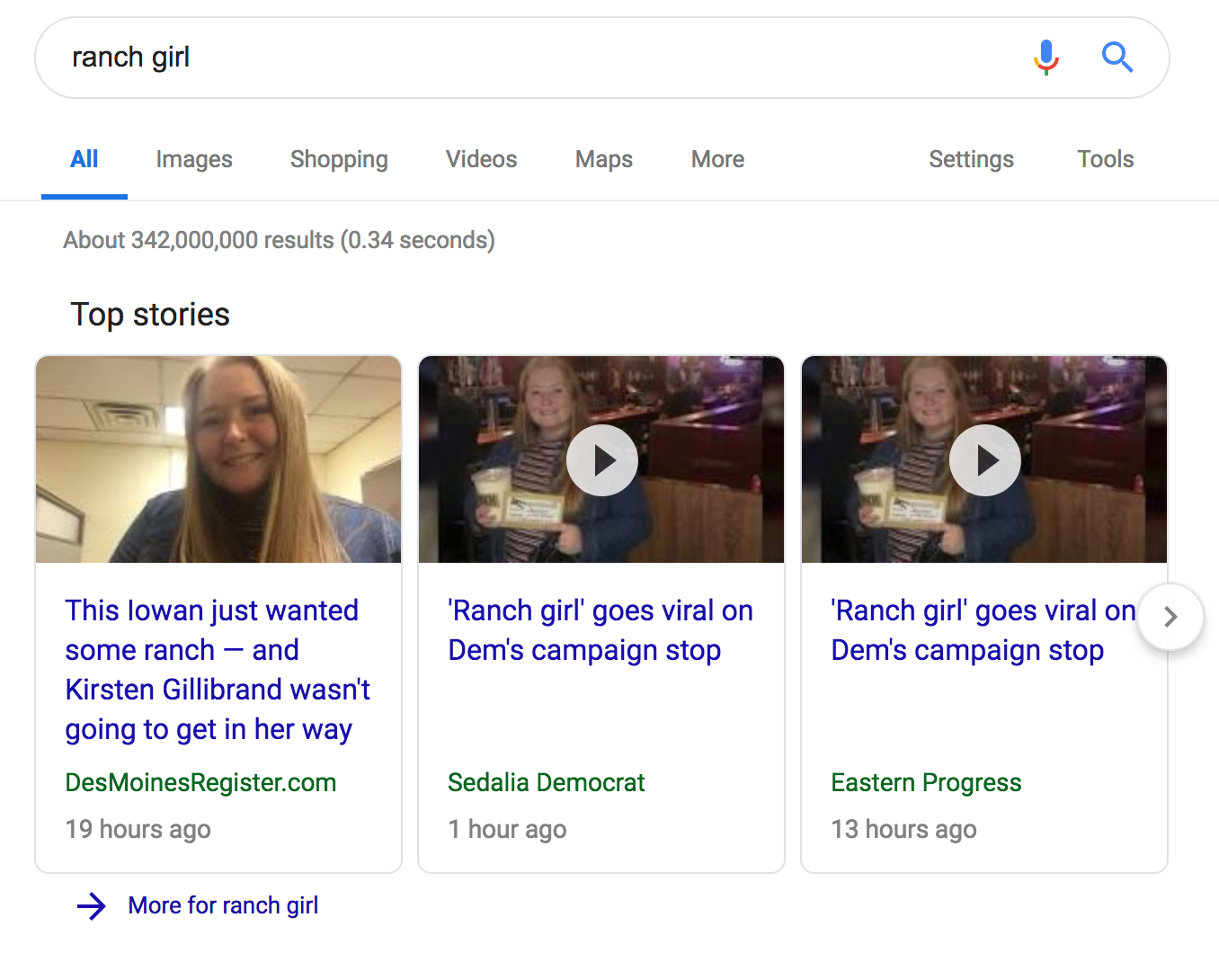Open the Settings menu
Image resolution: width=1219 pixels, height=980 pixels.
pos(971,160)
